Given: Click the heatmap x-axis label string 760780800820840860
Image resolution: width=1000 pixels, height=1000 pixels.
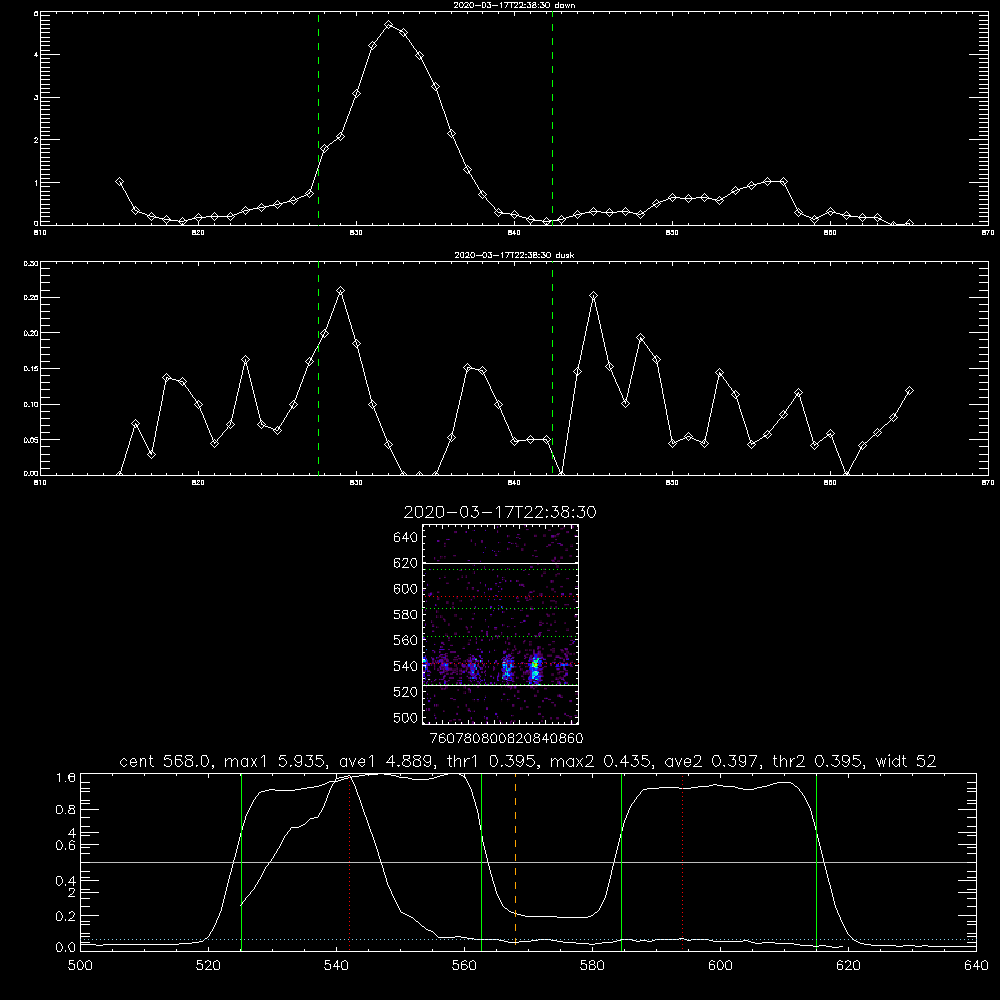Looking at the screenshot, I should [x=507, y=738].
